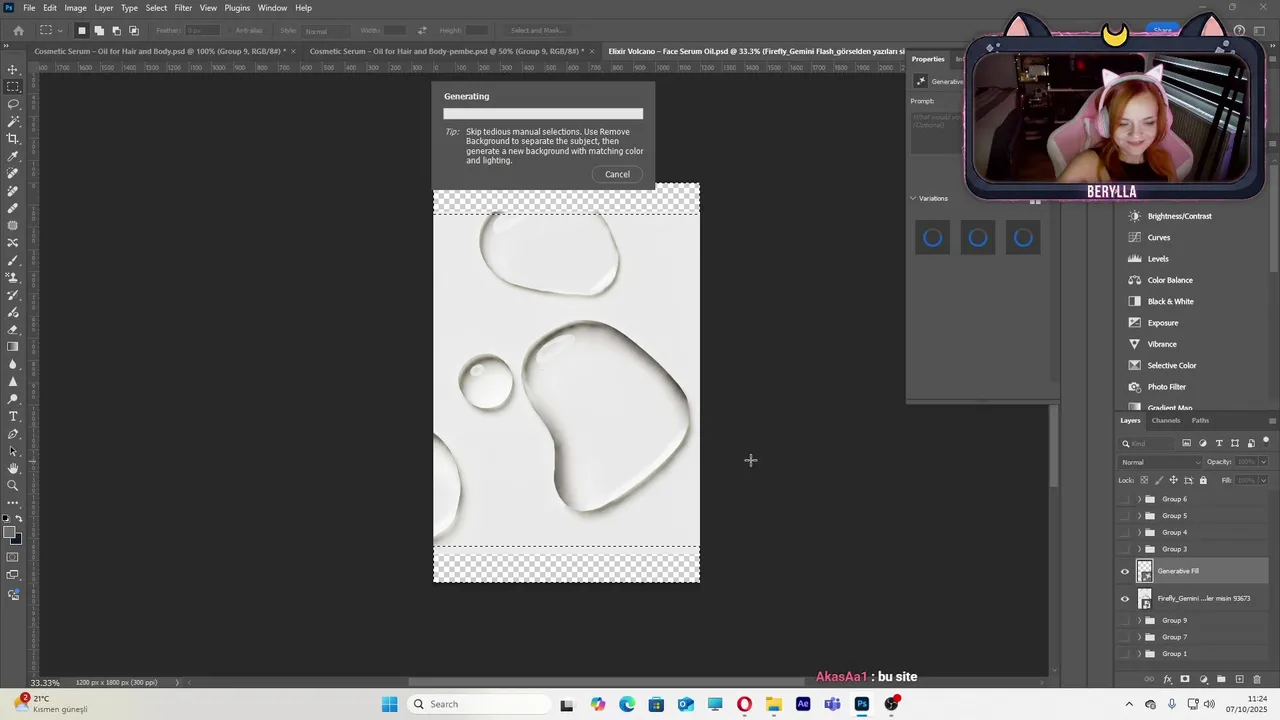Show Group 4 visibility box
This screenshot has width=1280, height=720.
pyautogui.click(x=1125, y=532)
